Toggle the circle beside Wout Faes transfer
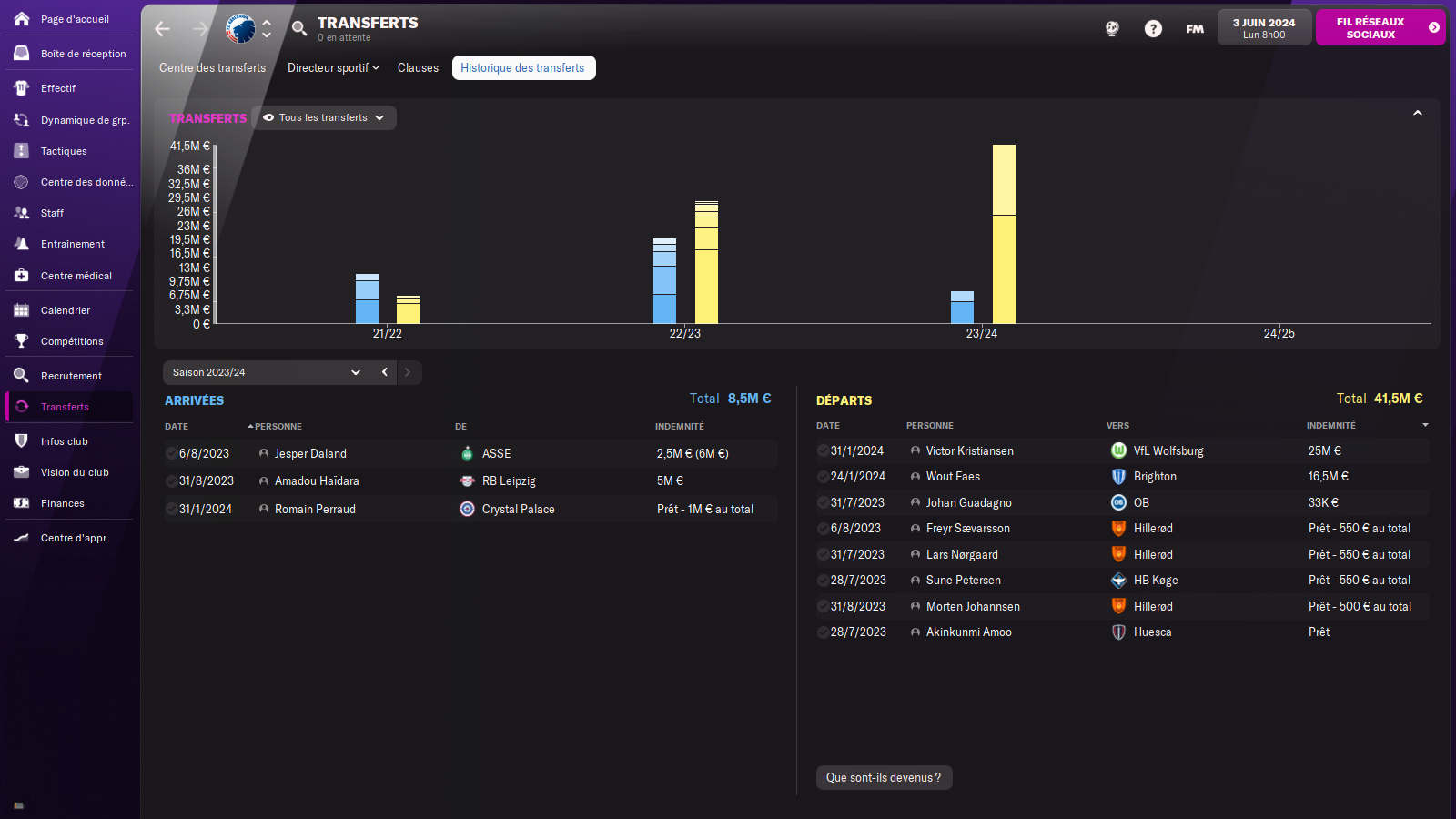The height and width of the screenshot is (819, 1456). coord(823,476)
